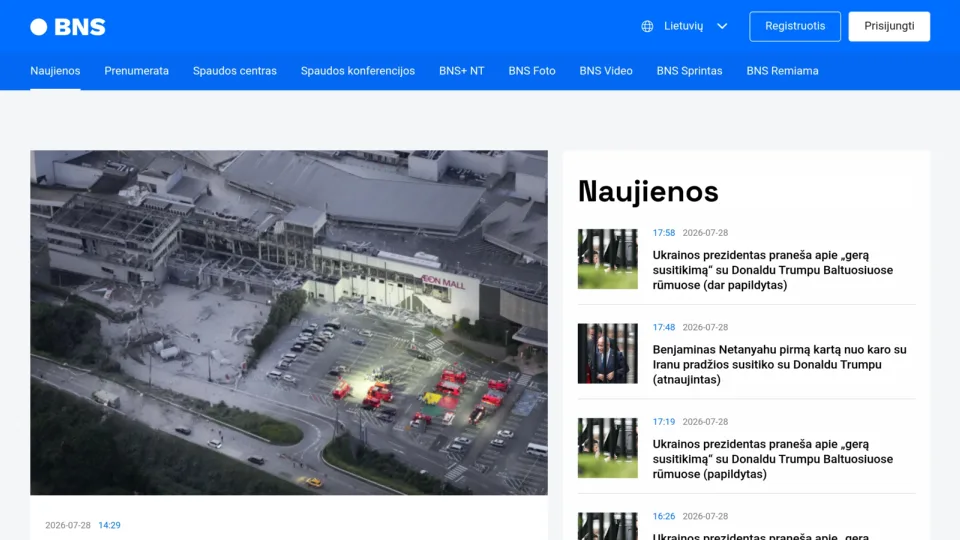The width and height of the screenshot is (960, 540).
Task: Click the Prisijungti button
Action: point(889,26)
